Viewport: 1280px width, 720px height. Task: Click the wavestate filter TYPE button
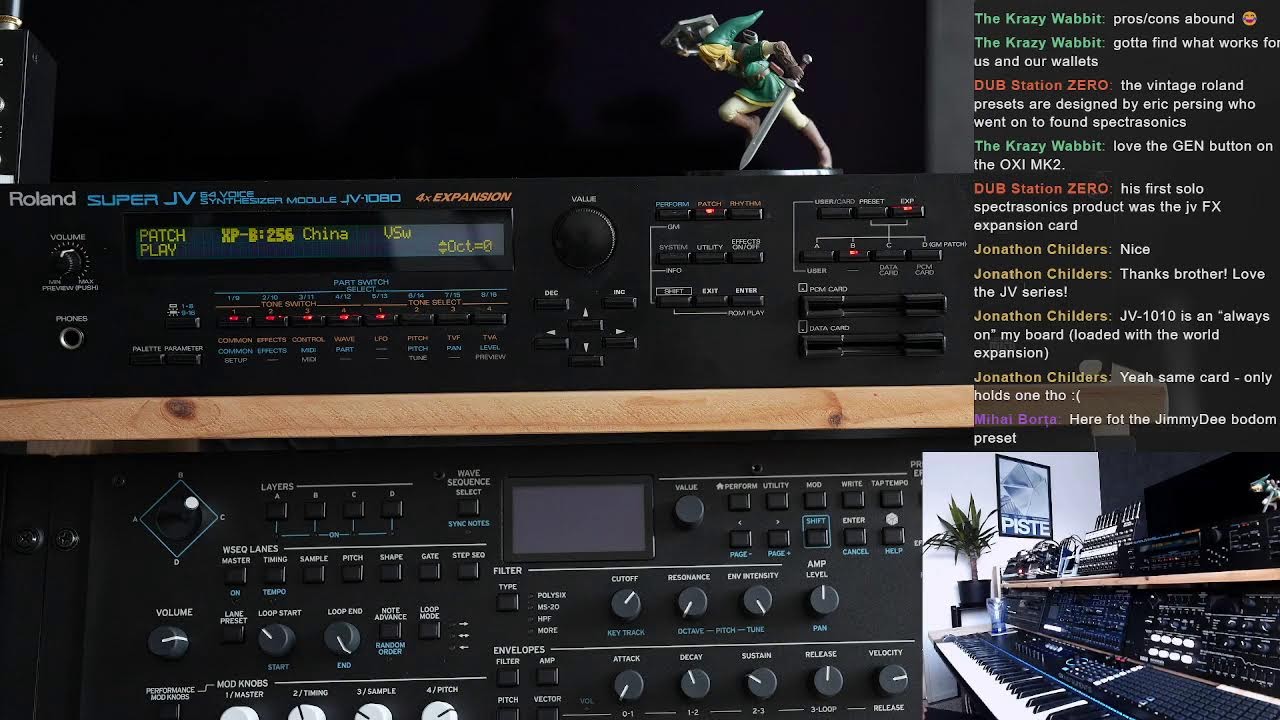tap(508, 603)
